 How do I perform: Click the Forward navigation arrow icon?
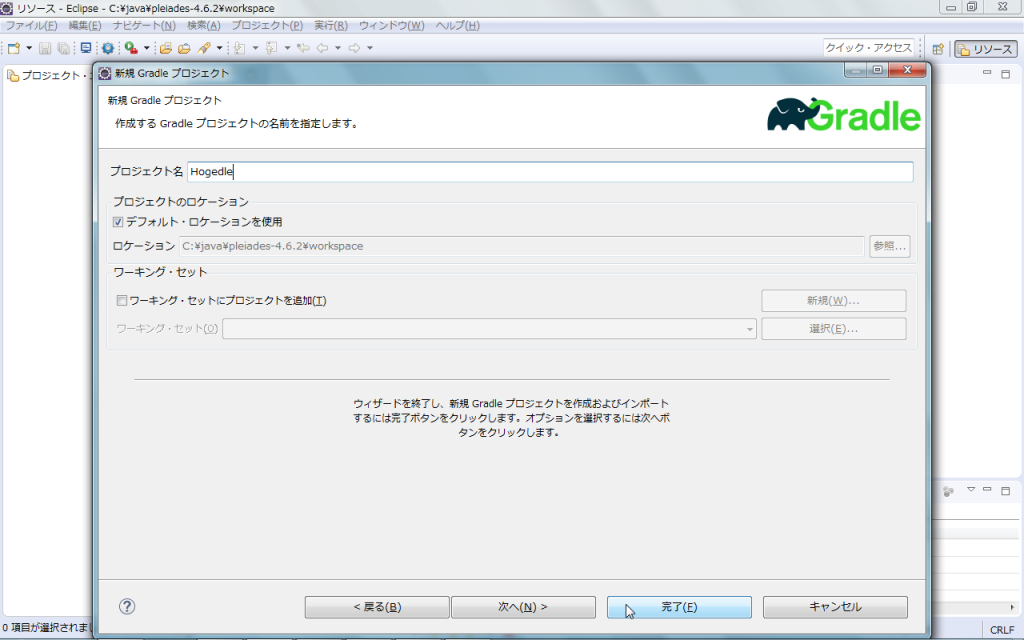355,48
